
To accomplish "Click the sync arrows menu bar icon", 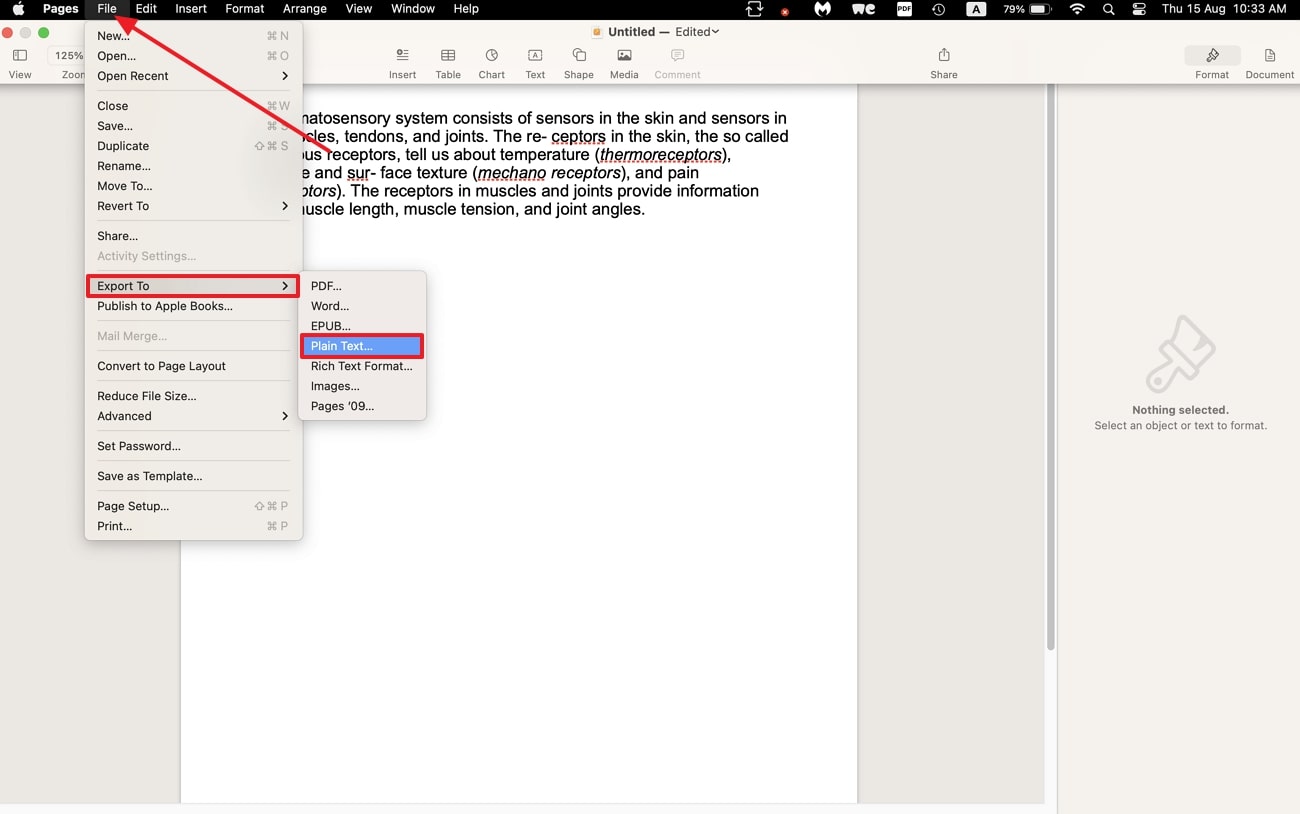I will tap(755, 9).
